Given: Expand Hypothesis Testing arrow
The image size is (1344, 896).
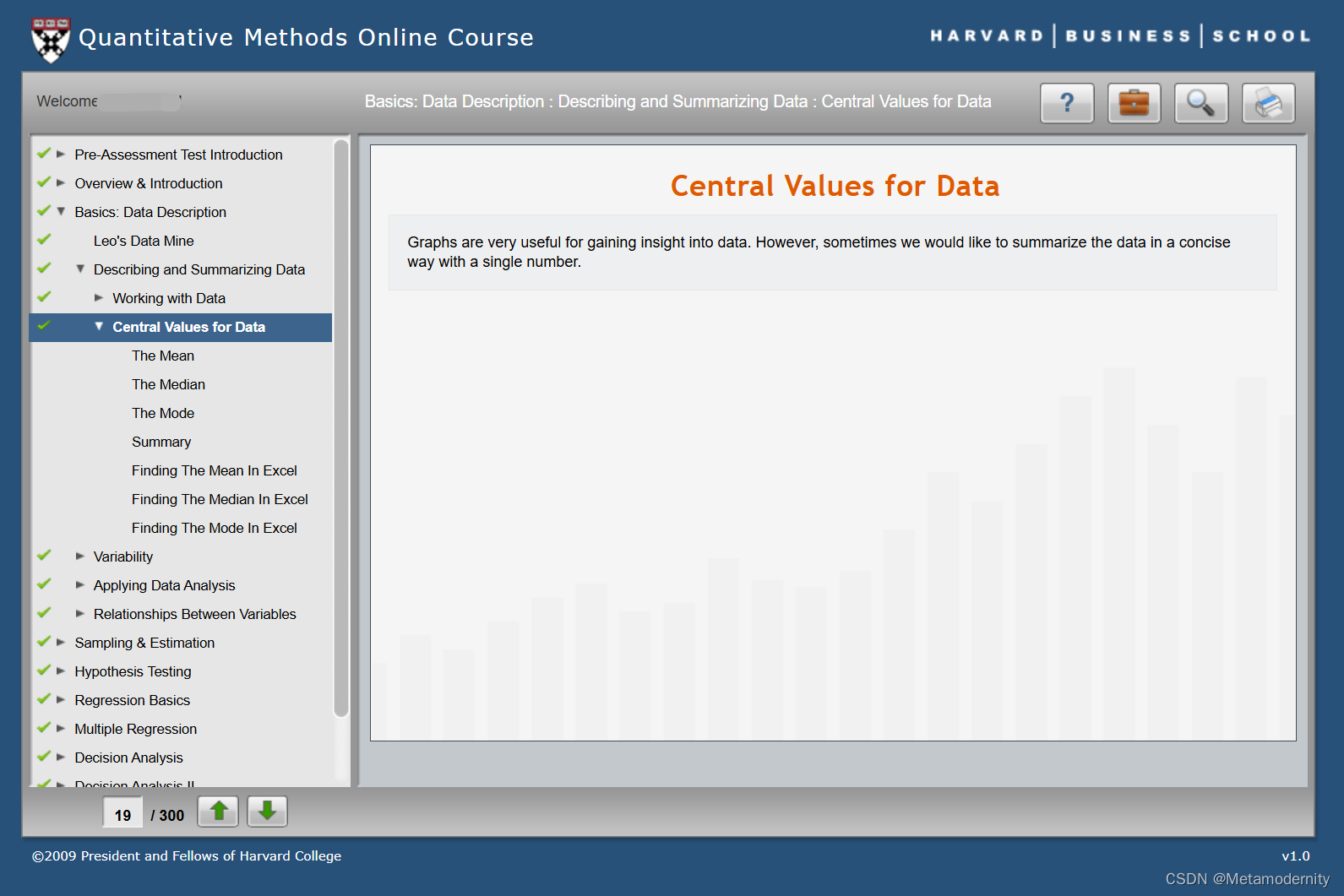Looking at the screenshot, I should (61, 671).
